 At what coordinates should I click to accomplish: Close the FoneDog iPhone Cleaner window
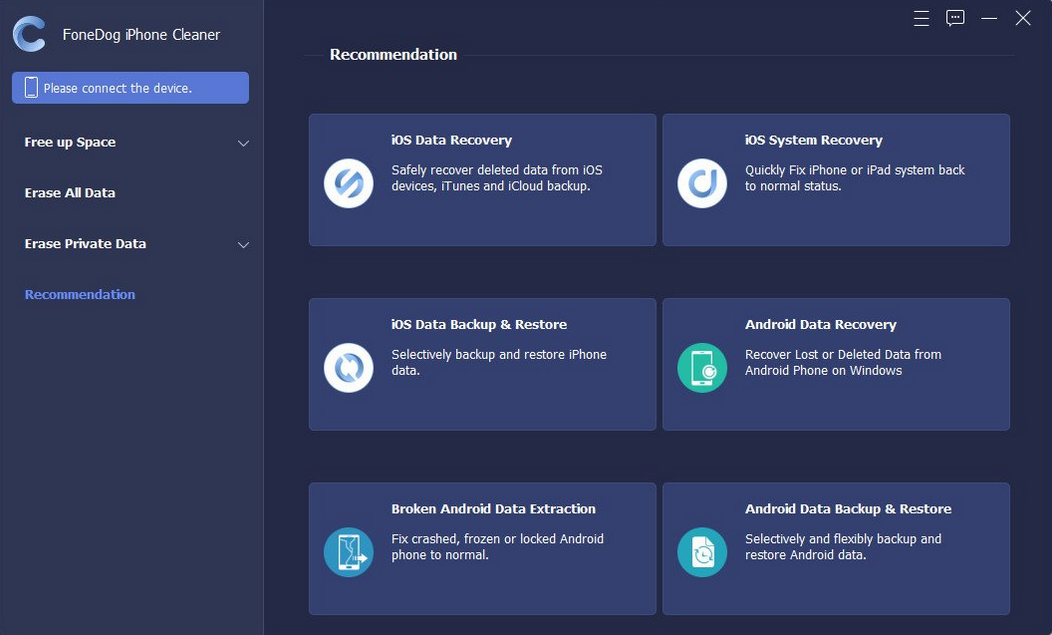1022,18
